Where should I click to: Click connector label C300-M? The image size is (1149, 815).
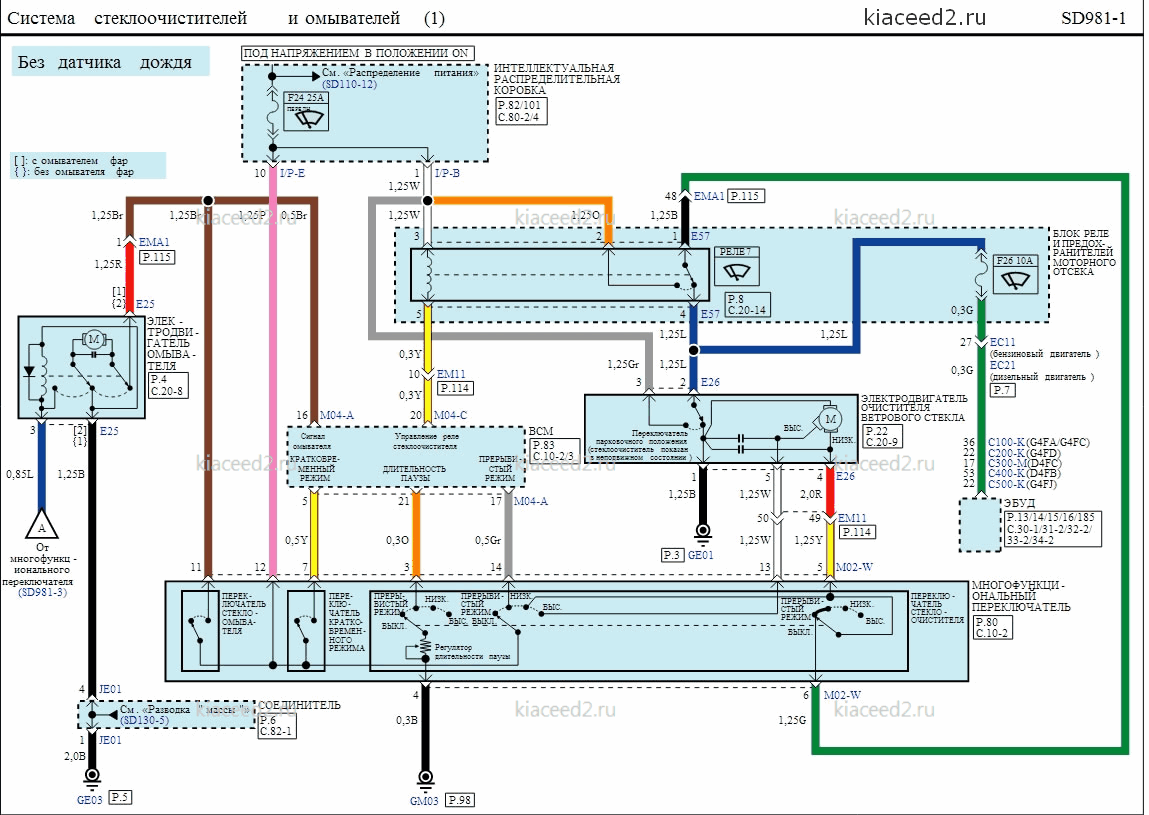click(x=1007, y=463)
